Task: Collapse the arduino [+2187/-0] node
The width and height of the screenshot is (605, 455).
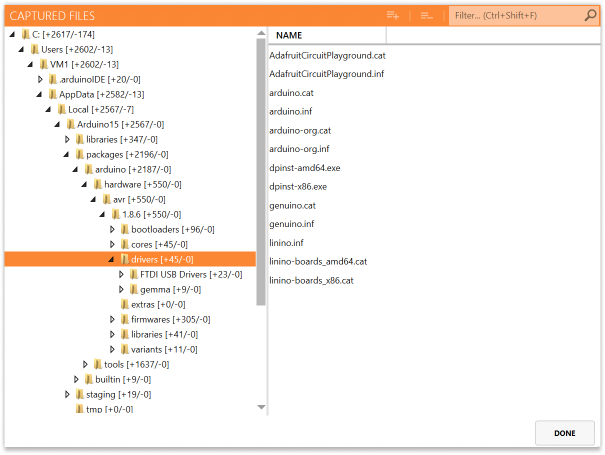Action: click(76, 169)
